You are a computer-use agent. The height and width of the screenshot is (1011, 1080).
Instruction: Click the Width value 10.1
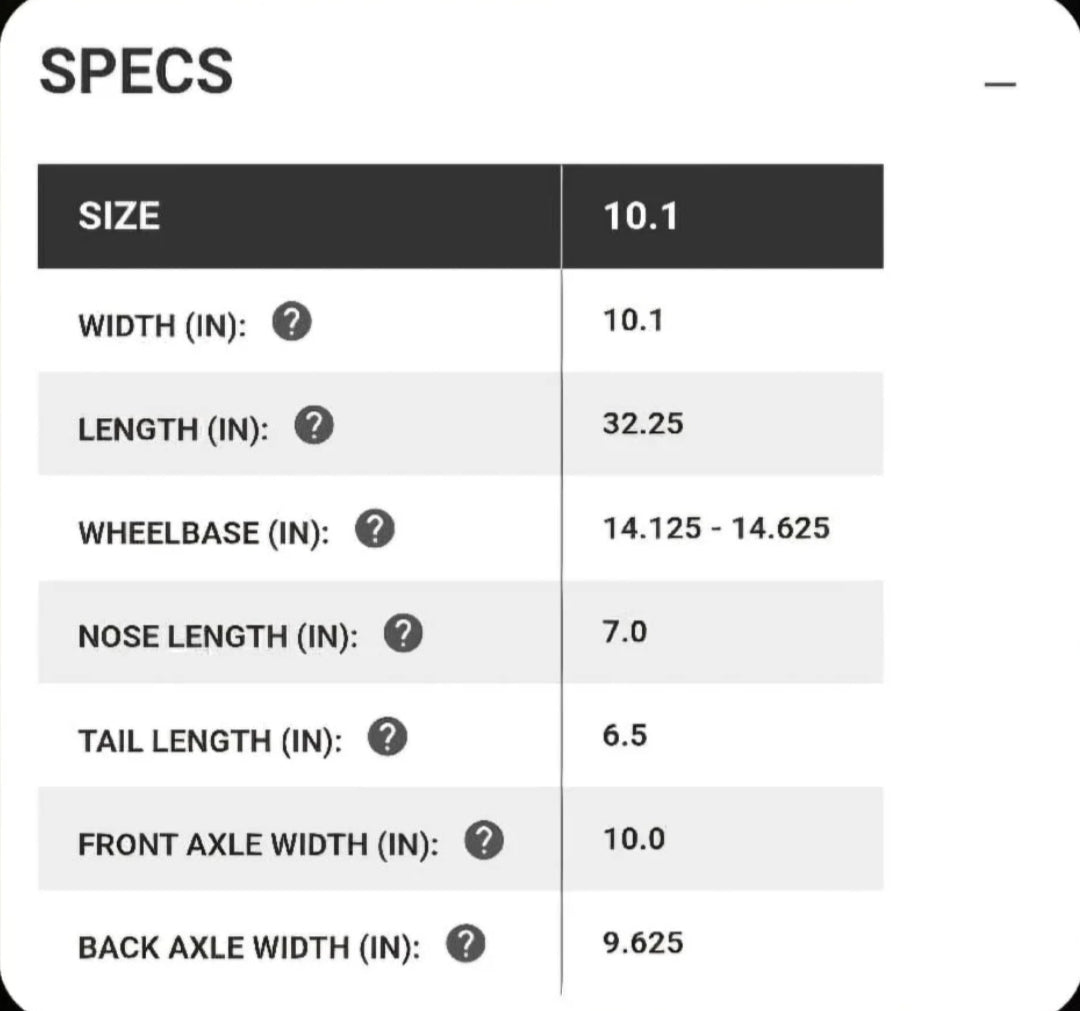coord(632,321)
